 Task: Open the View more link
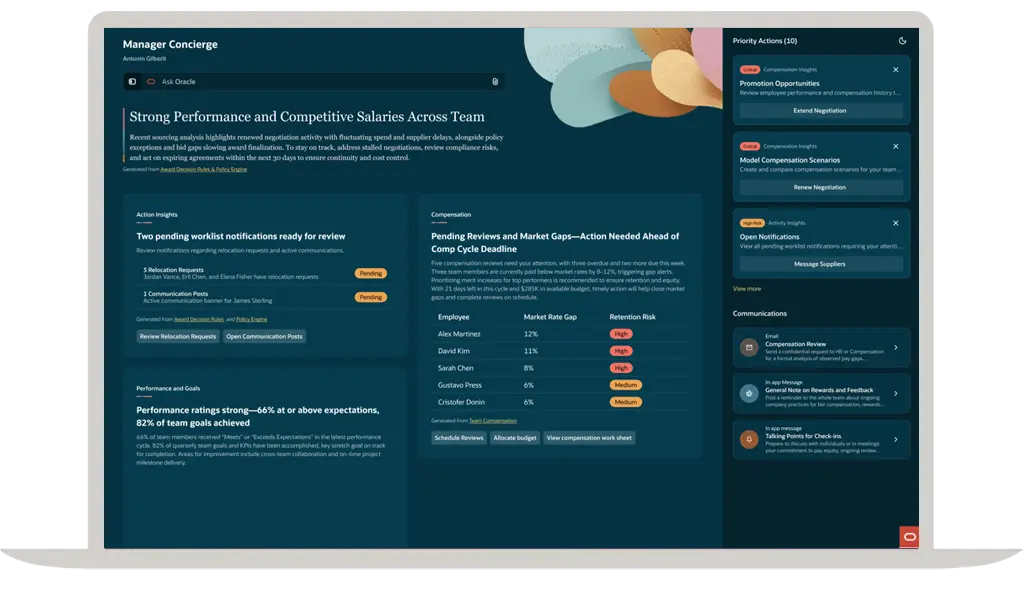(746, 289)
